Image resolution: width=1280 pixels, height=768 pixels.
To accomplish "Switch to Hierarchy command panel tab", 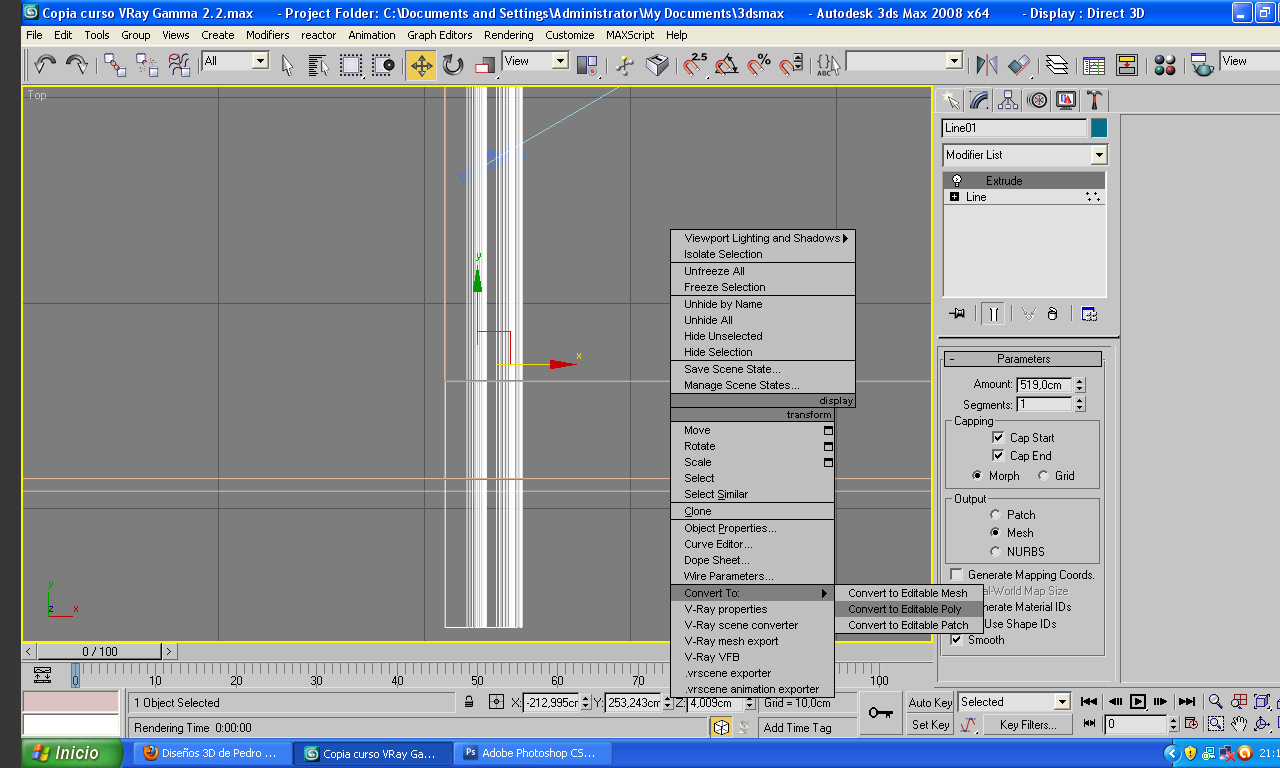I will (x=1008, y=100).
